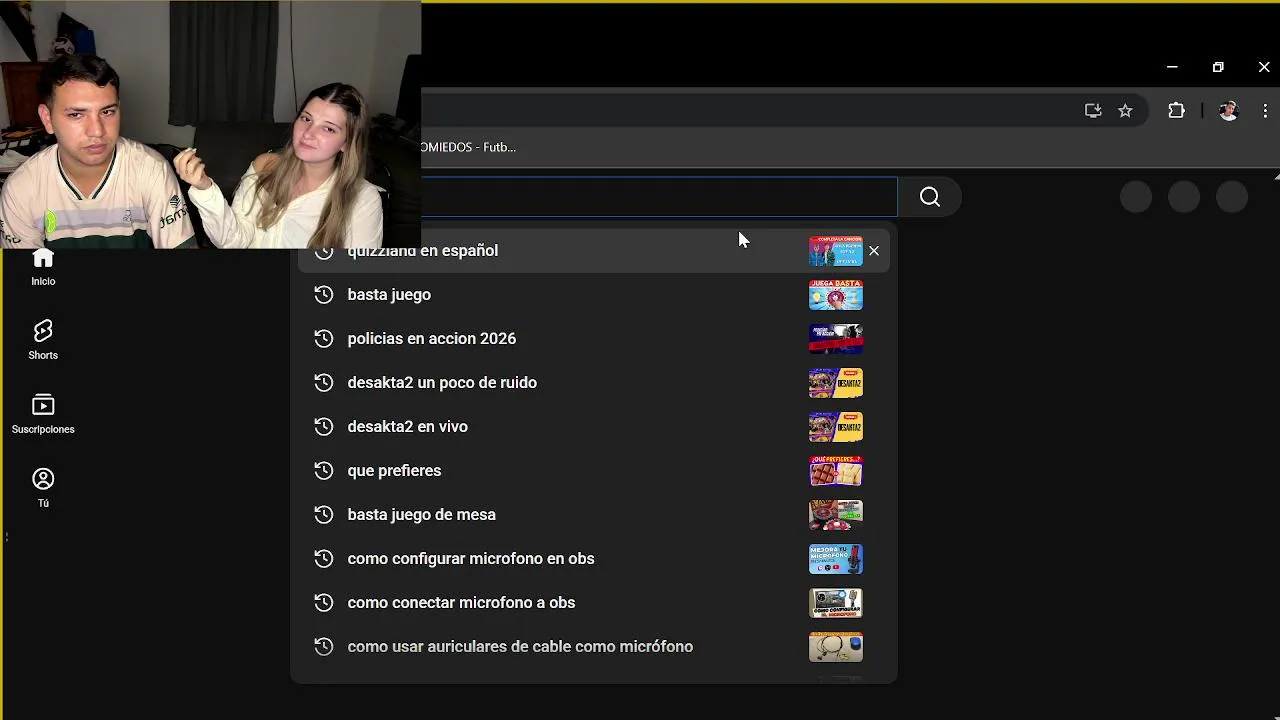The image size is (1280, 720).
Task: Open thumbnail for 'como conectar microfono a obs'
Action: 835,602
